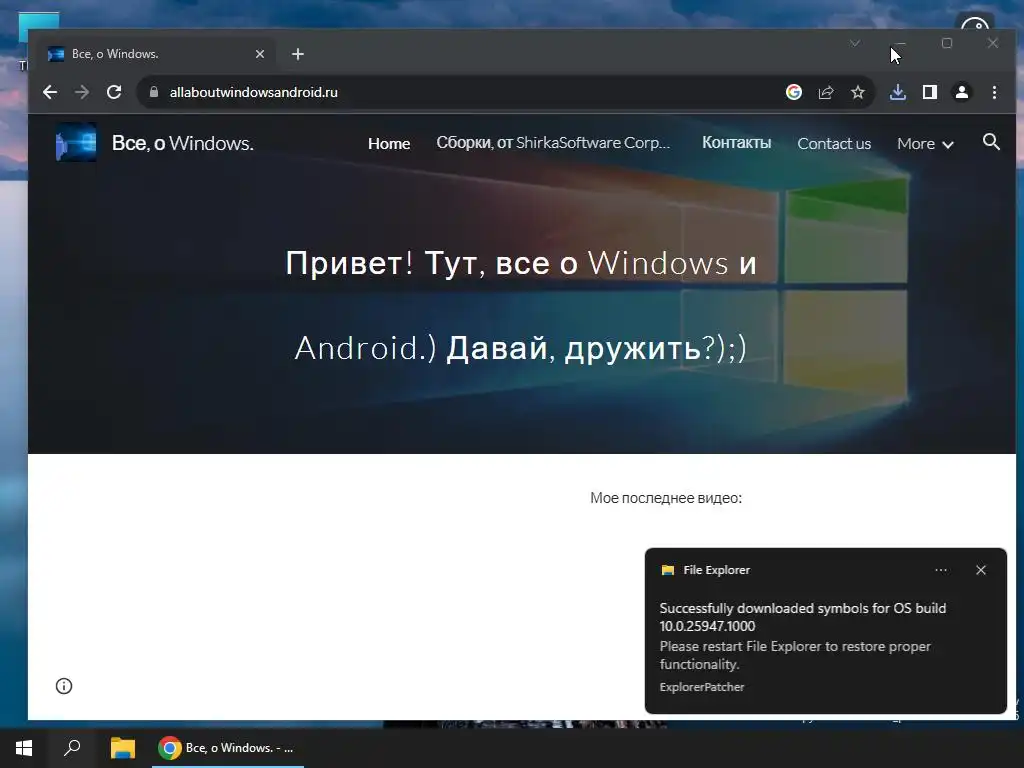1024x768 pixels.
Task: Open the tab search chevron in the title bar
Action: click(x=855, y=43)
